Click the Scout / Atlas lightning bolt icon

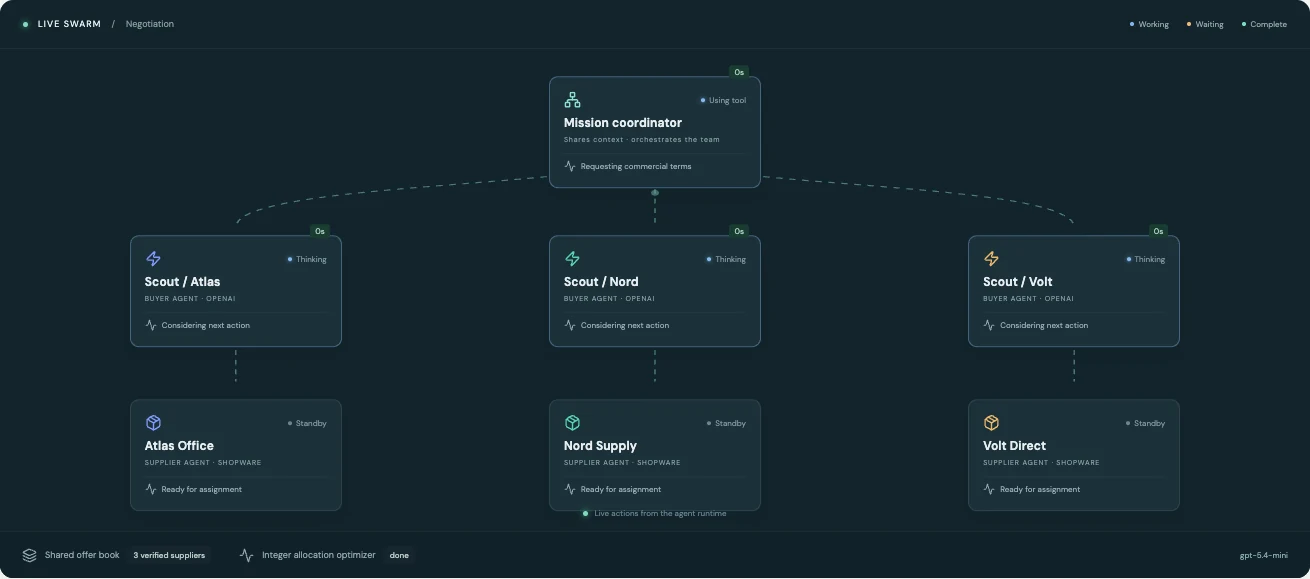click(x=153, y=259)
